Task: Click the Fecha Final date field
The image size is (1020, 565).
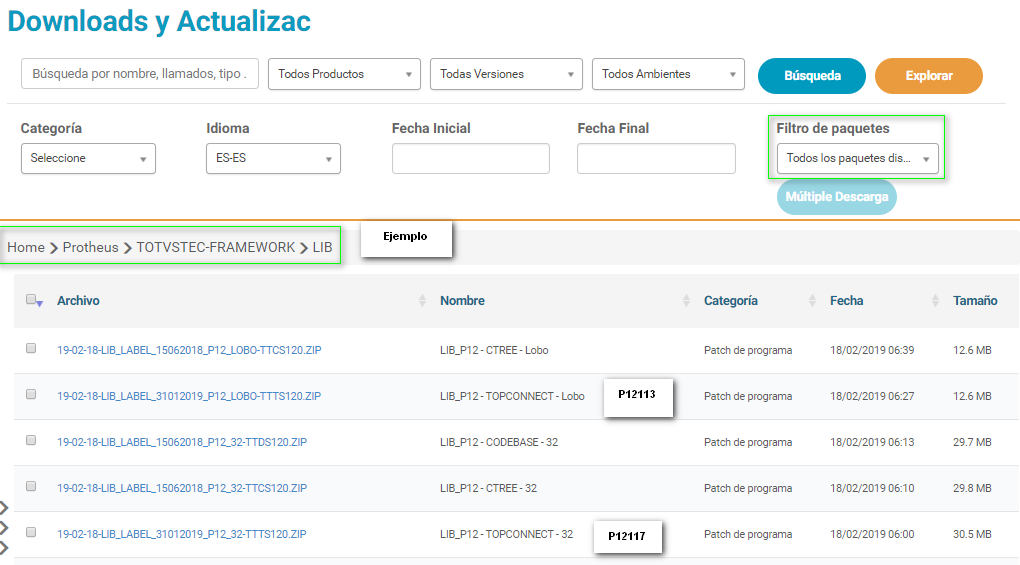Action: (x=656, y=159)
